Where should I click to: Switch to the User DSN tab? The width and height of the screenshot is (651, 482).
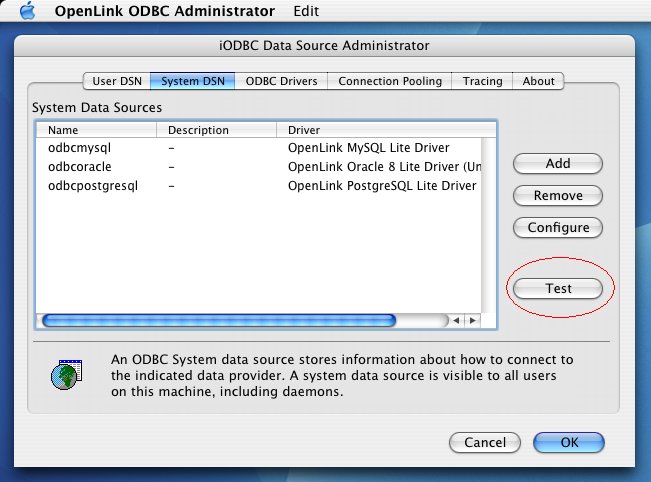tap(117, 81)
